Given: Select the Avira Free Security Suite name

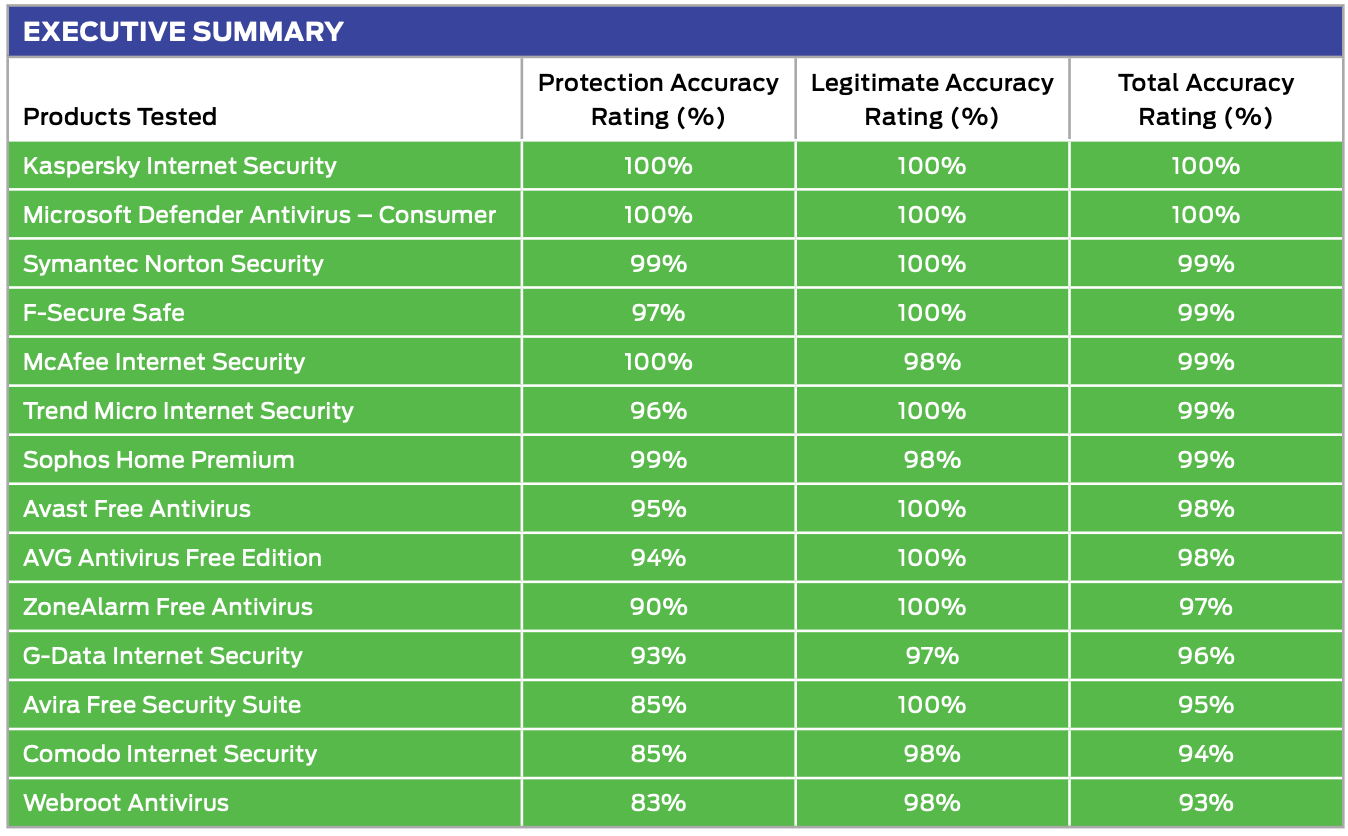Looking at the screenshot, I should click(x=162, y=705).
